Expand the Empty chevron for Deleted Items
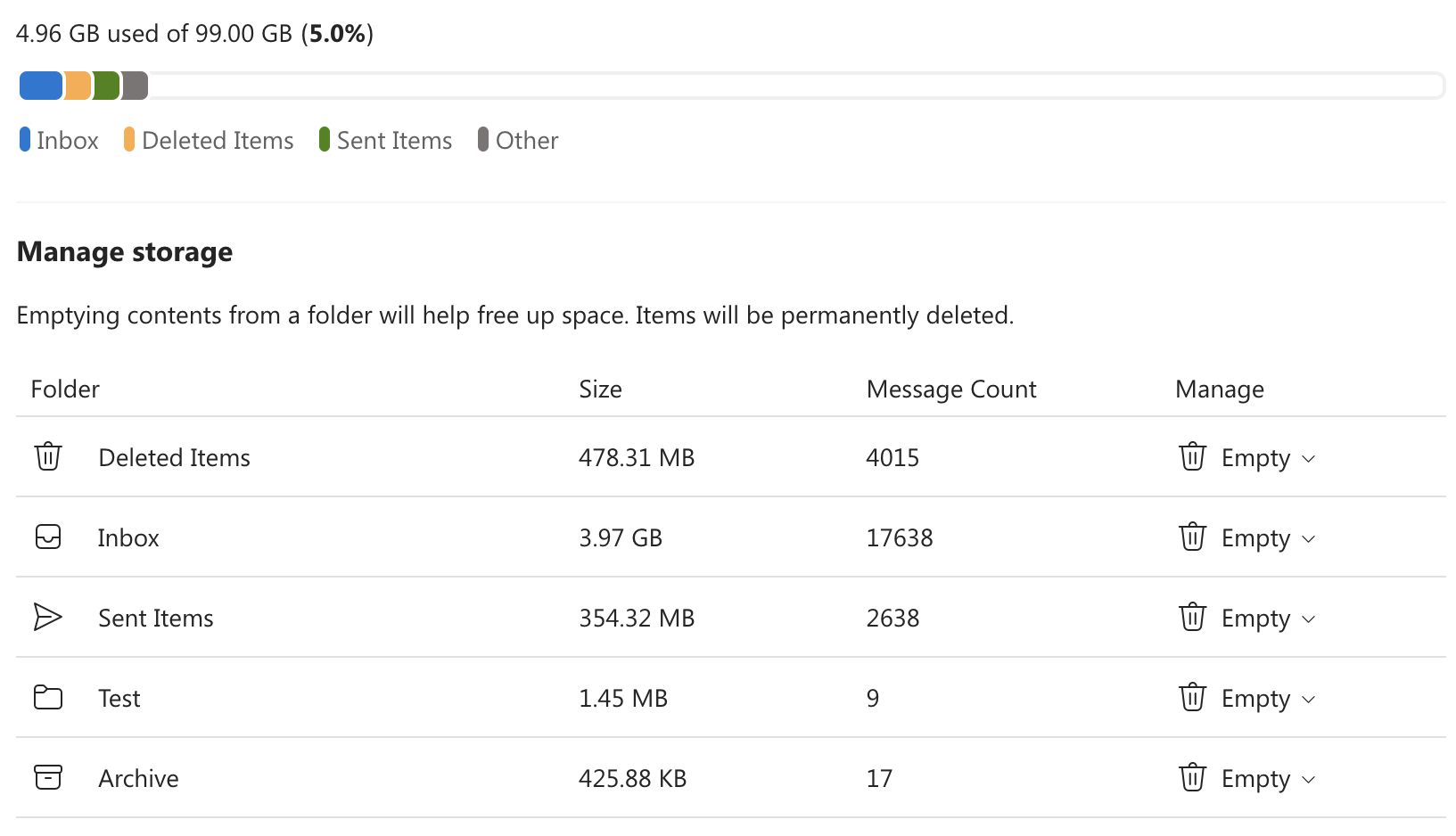Image resolution: width=1456 pixels, height=836 pixels. point(1309,458)
